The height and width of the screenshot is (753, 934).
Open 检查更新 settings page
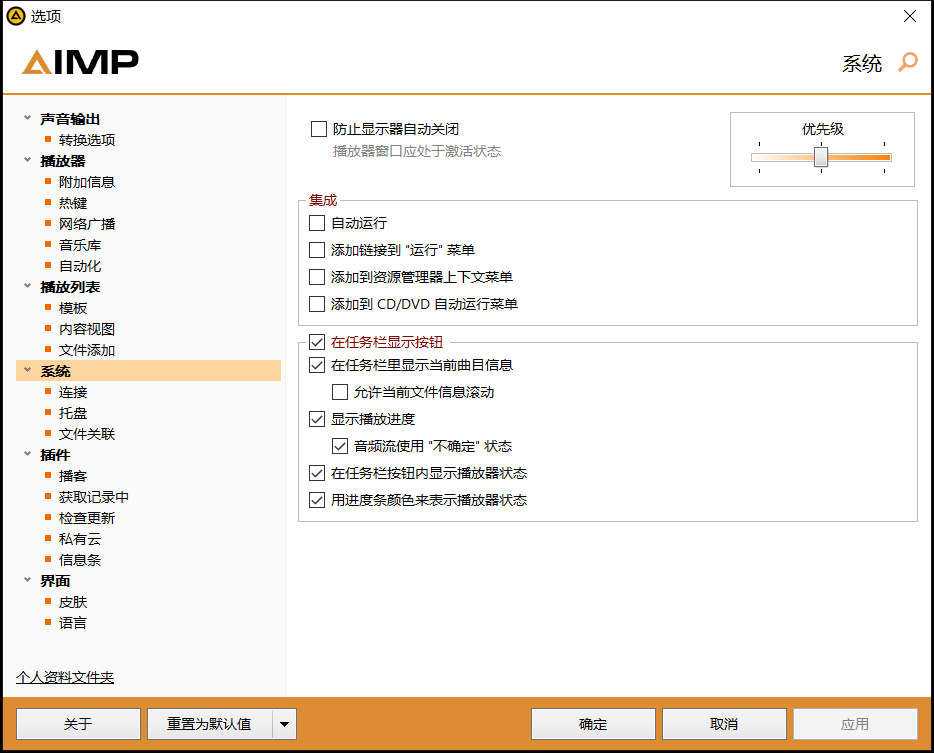click(86, 518)
